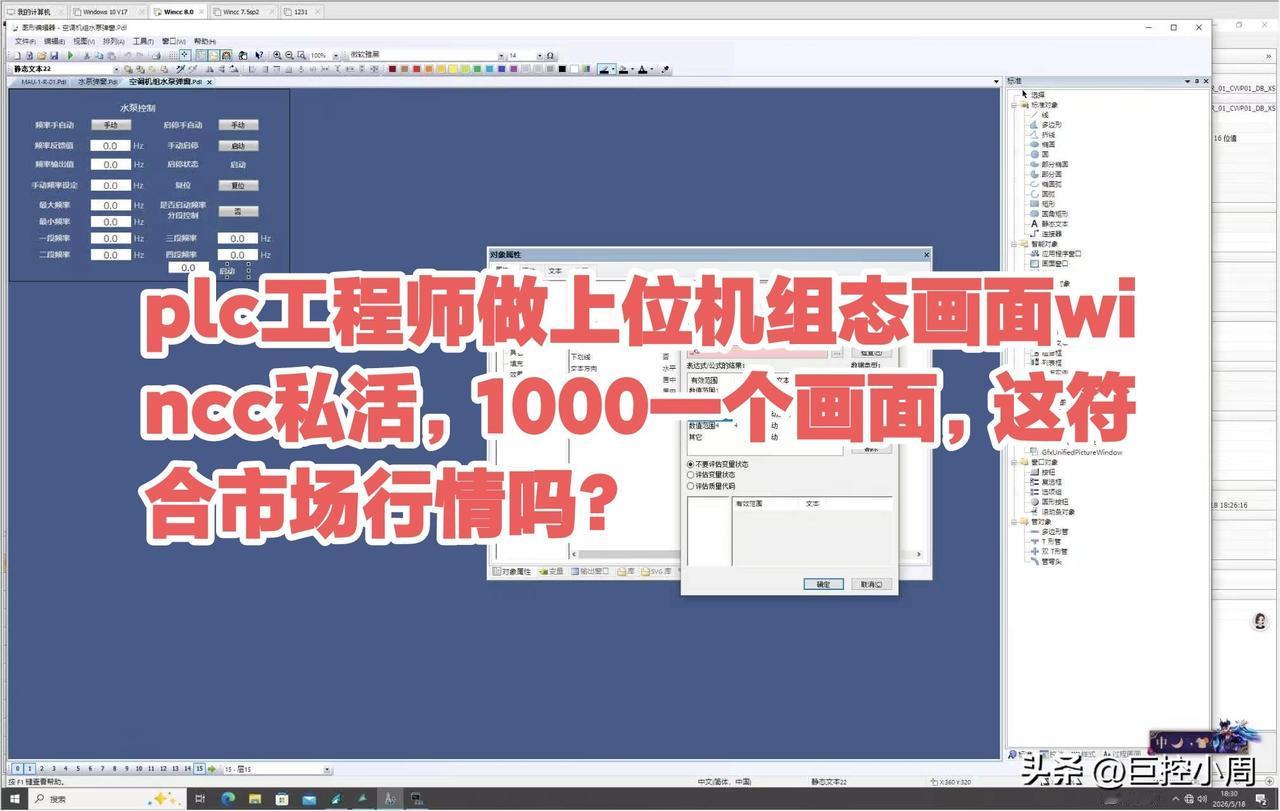Open the layer 15 - 层15 dropdown
The image size is (1280, 811).
pos(327,769)
